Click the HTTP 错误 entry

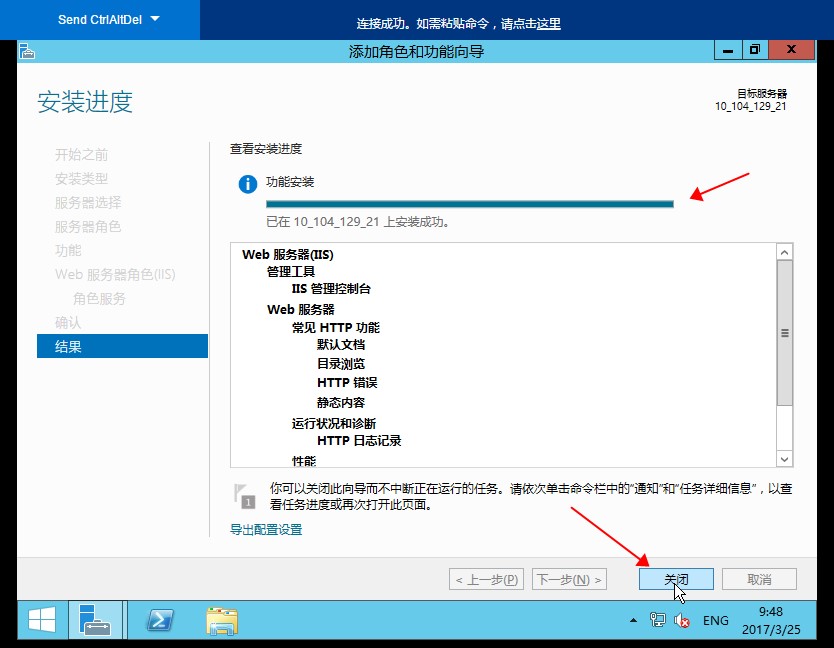point(347,383)
